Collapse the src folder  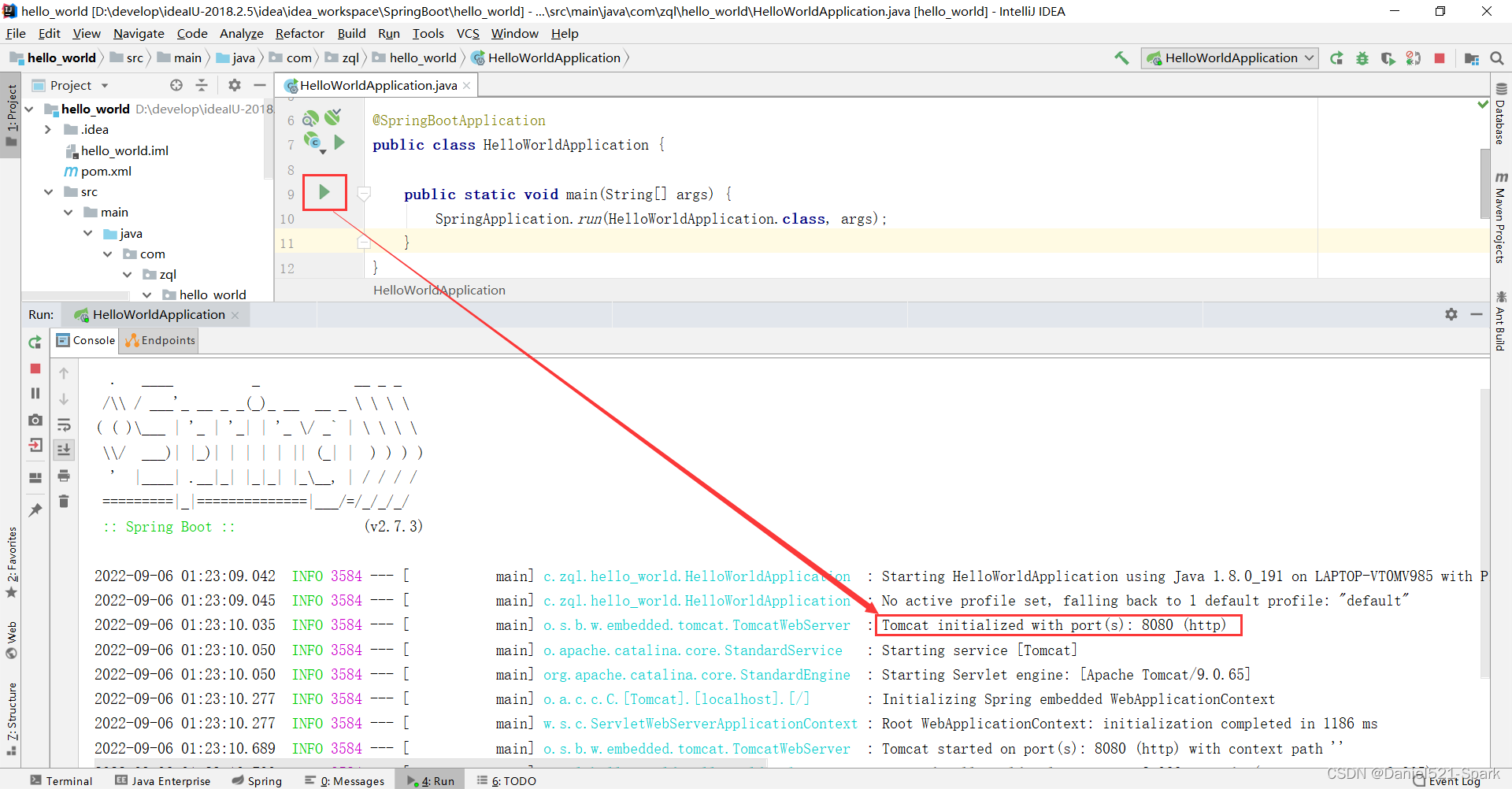(x=48, y=191)
